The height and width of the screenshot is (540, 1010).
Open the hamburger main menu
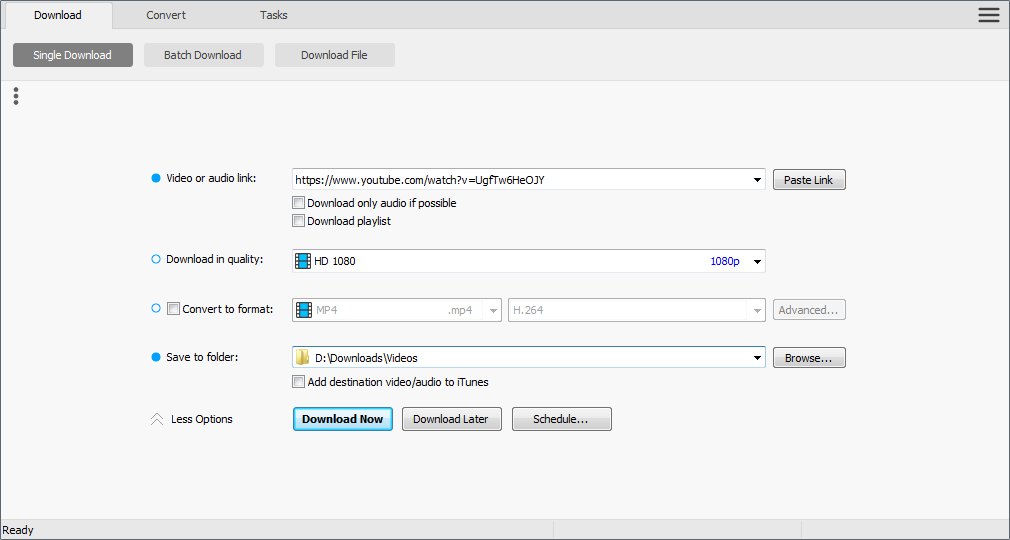(x=988, y=14)
